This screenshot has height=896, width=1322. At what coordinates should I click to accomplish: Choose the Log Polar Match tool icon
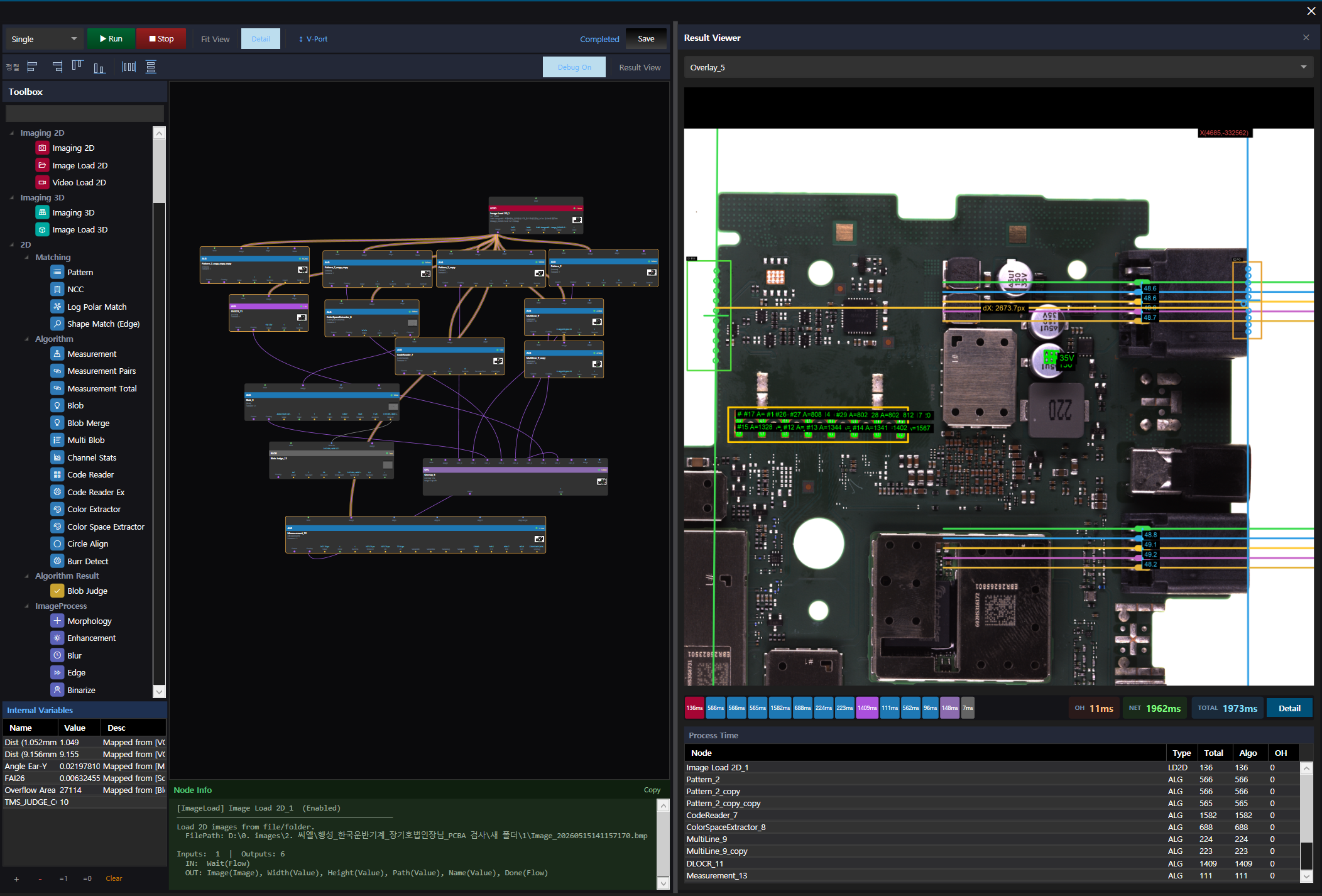57,307
